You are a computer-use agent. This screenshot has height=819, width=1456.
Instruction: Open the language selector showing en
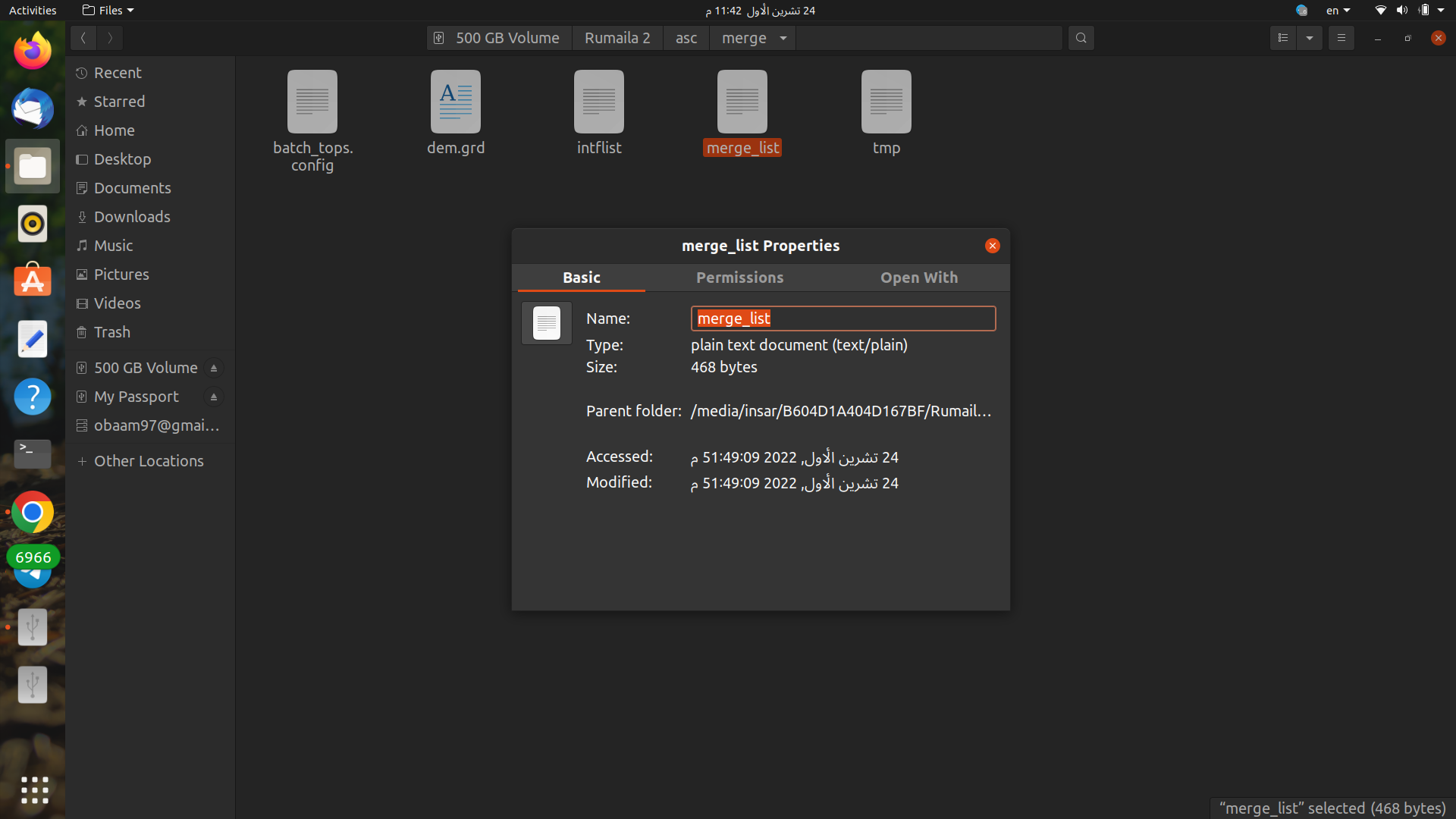(x=1337, y=10)
